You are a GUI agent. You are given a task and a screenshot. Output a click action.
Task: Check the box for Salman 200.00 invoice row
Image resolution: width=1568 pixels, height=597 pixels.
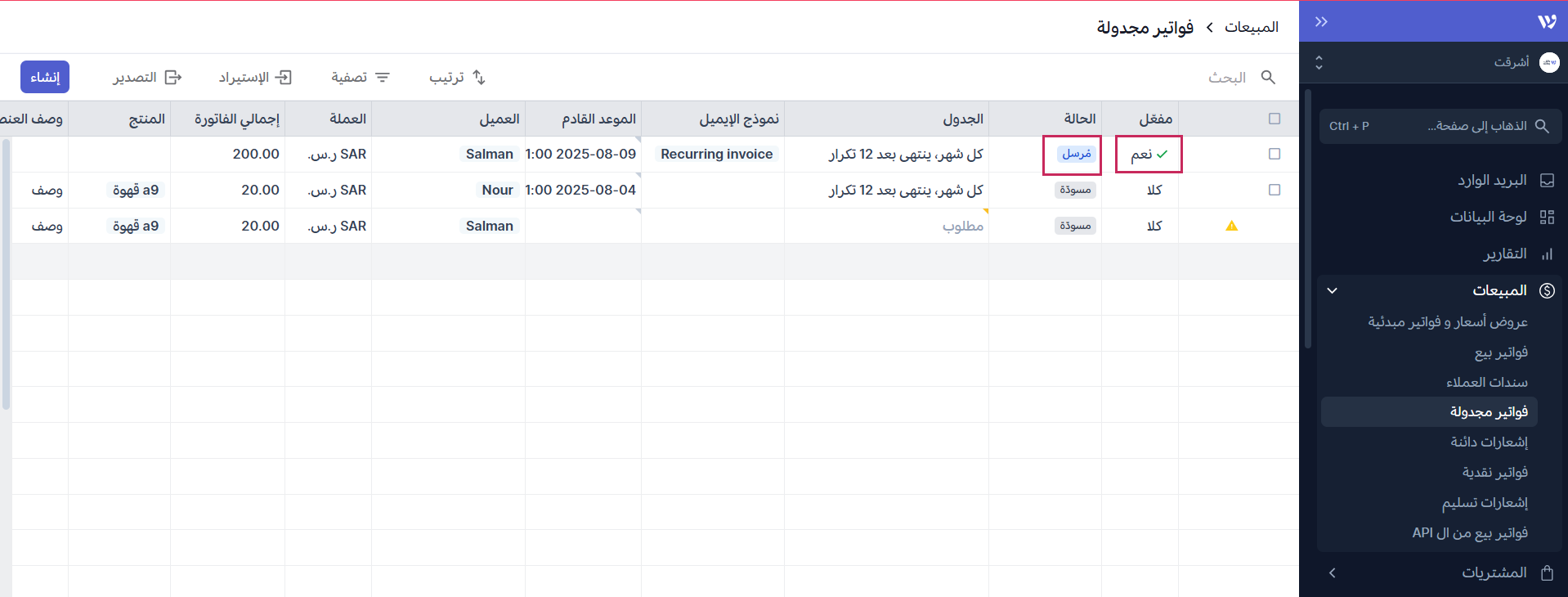click(x=1274, y=154)
